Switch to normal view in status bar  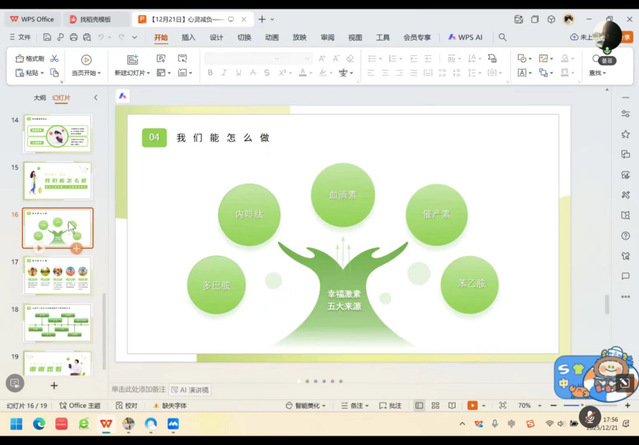coord(419,406)
